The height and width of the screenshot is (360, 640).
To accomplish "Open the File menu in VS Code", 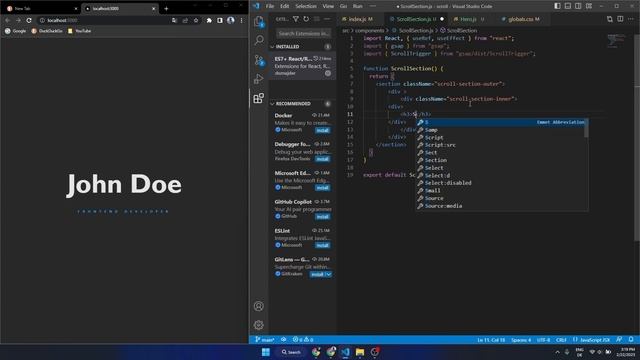I will point(270,6).
